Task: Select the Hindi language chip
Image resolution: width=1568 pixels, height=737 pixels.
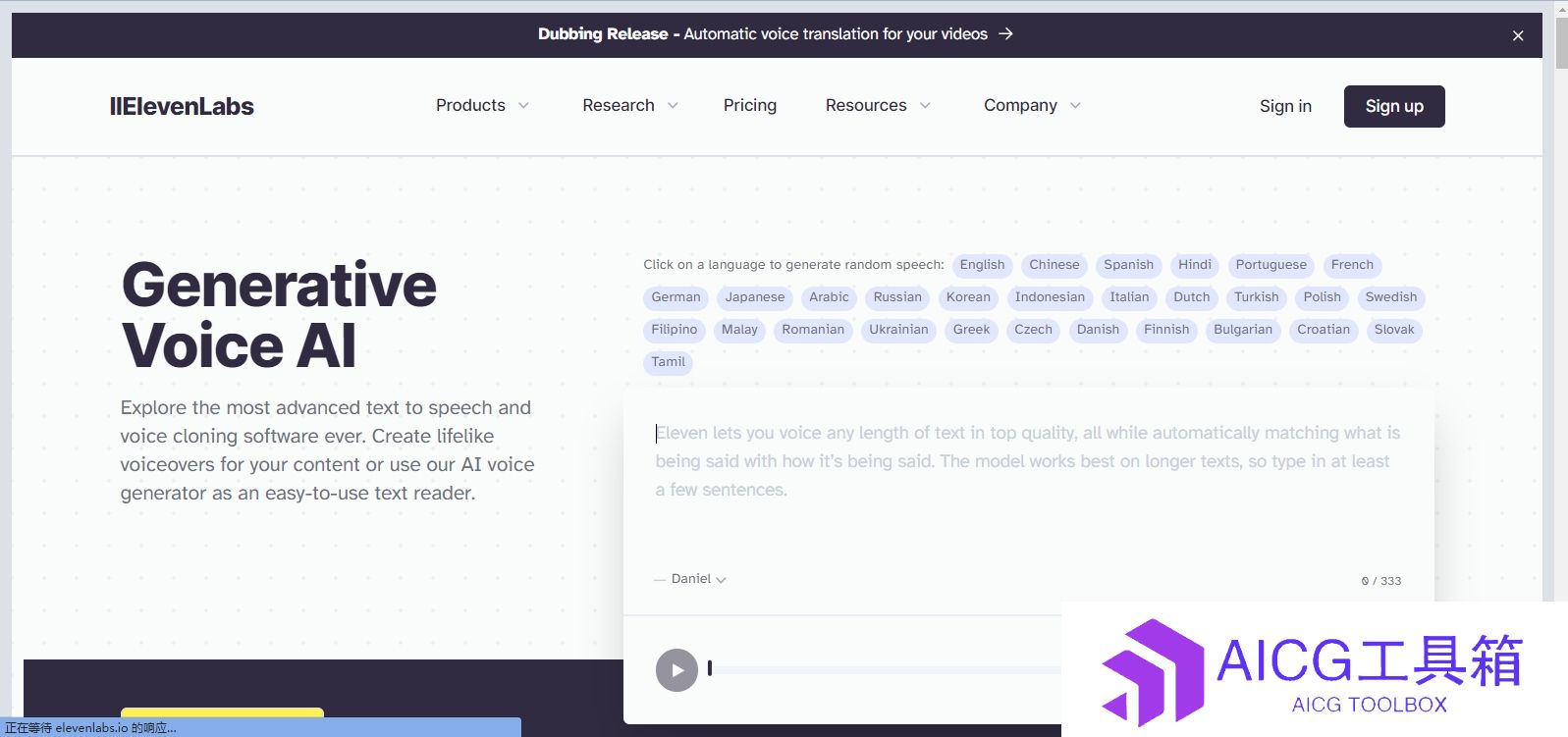Action: click(1195, 265)
